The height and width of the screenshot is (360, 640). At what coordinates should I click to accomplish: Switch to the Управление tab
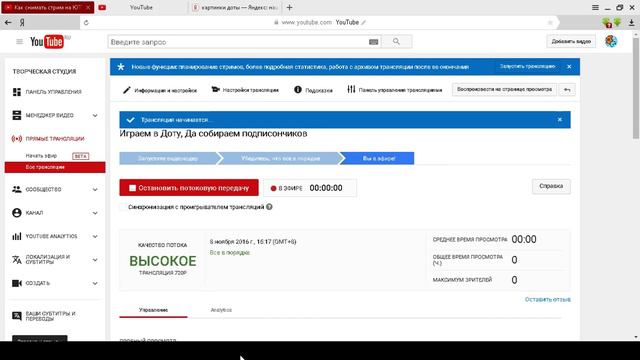pos(153,310)
